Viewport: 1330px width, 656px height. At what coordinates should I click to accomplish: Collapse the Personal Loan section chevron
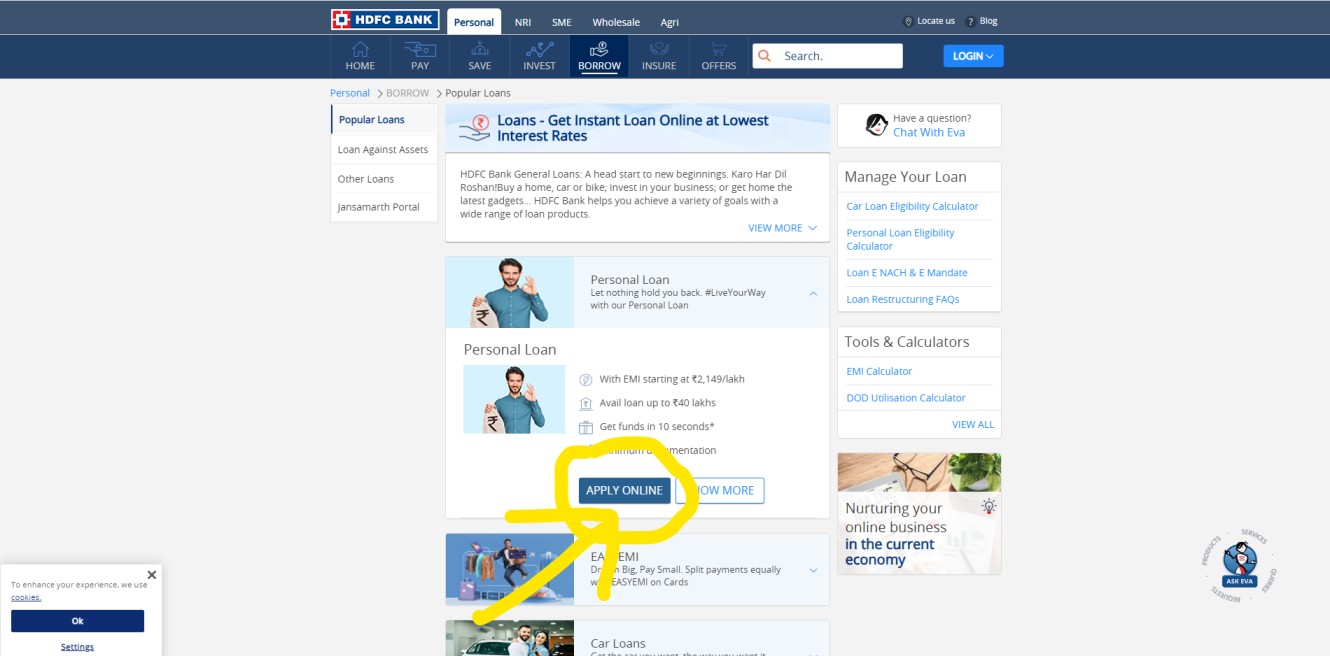point(813,293)
